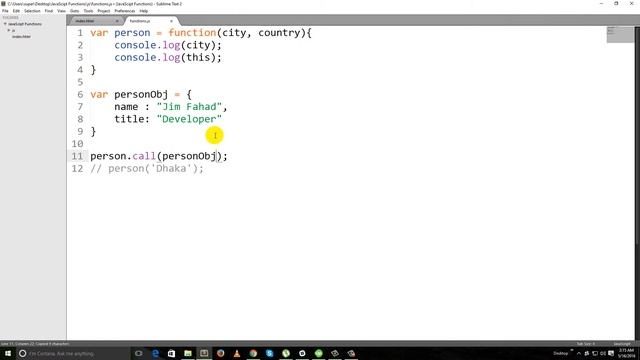Image resolution: width=640 pixels, height=360 pixels.
Task: Collapse the JavaScript Functions folder
Action: pos(5,24)
